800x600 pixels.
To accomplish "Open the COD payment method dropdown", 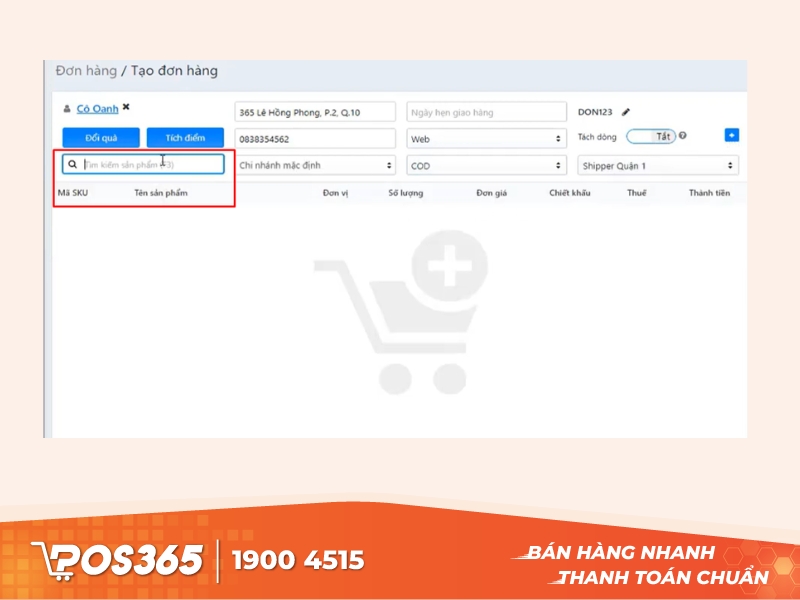I will click(x=486, y=166).
